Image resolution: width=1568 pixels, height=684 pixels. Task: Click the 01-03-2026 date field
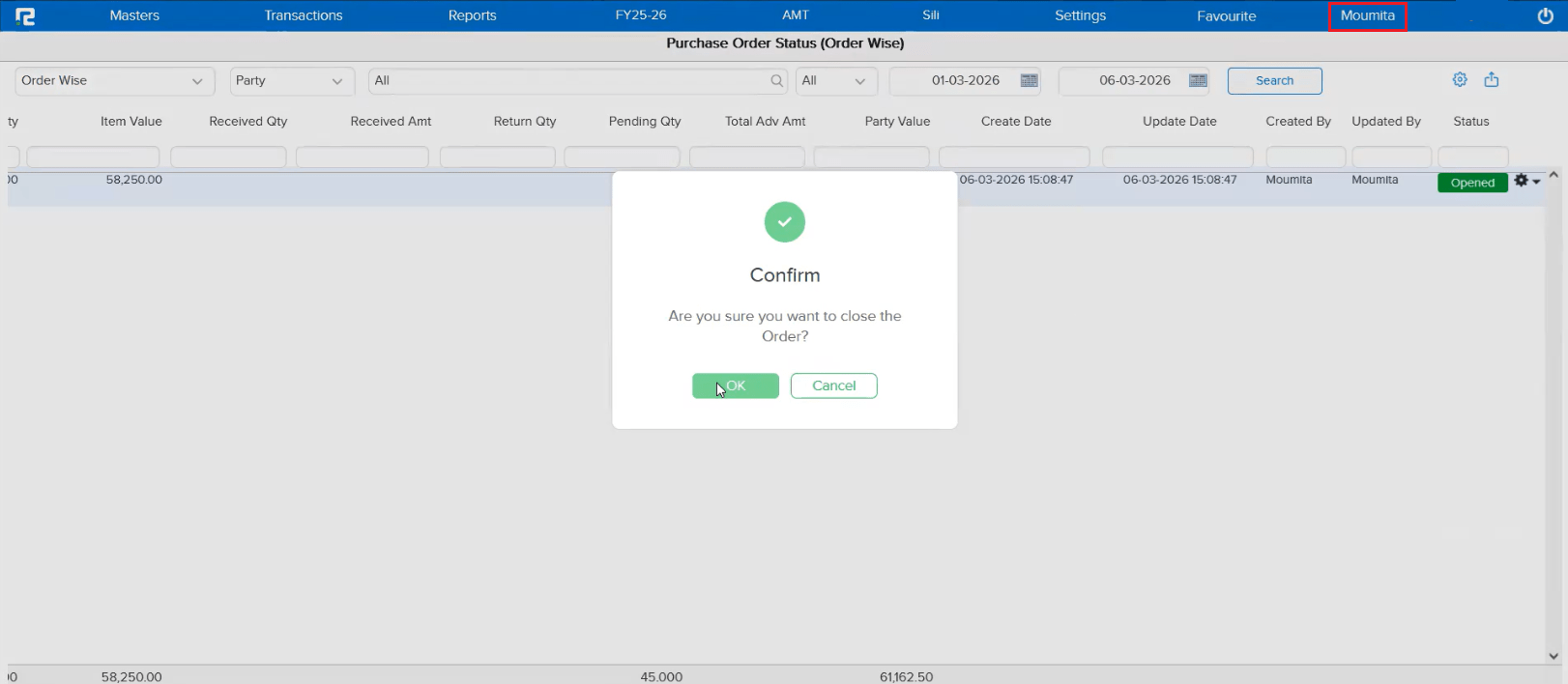click(965, 81)
